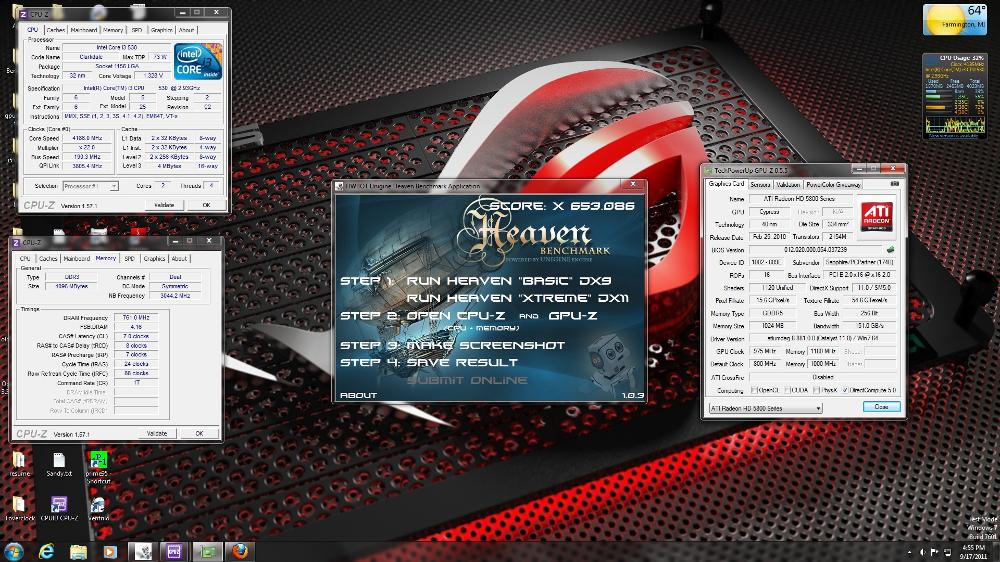Click the ATI Radeon logo in GPU-Z
The width and height of the screenshot is (1000, 562).
point(877,216)
